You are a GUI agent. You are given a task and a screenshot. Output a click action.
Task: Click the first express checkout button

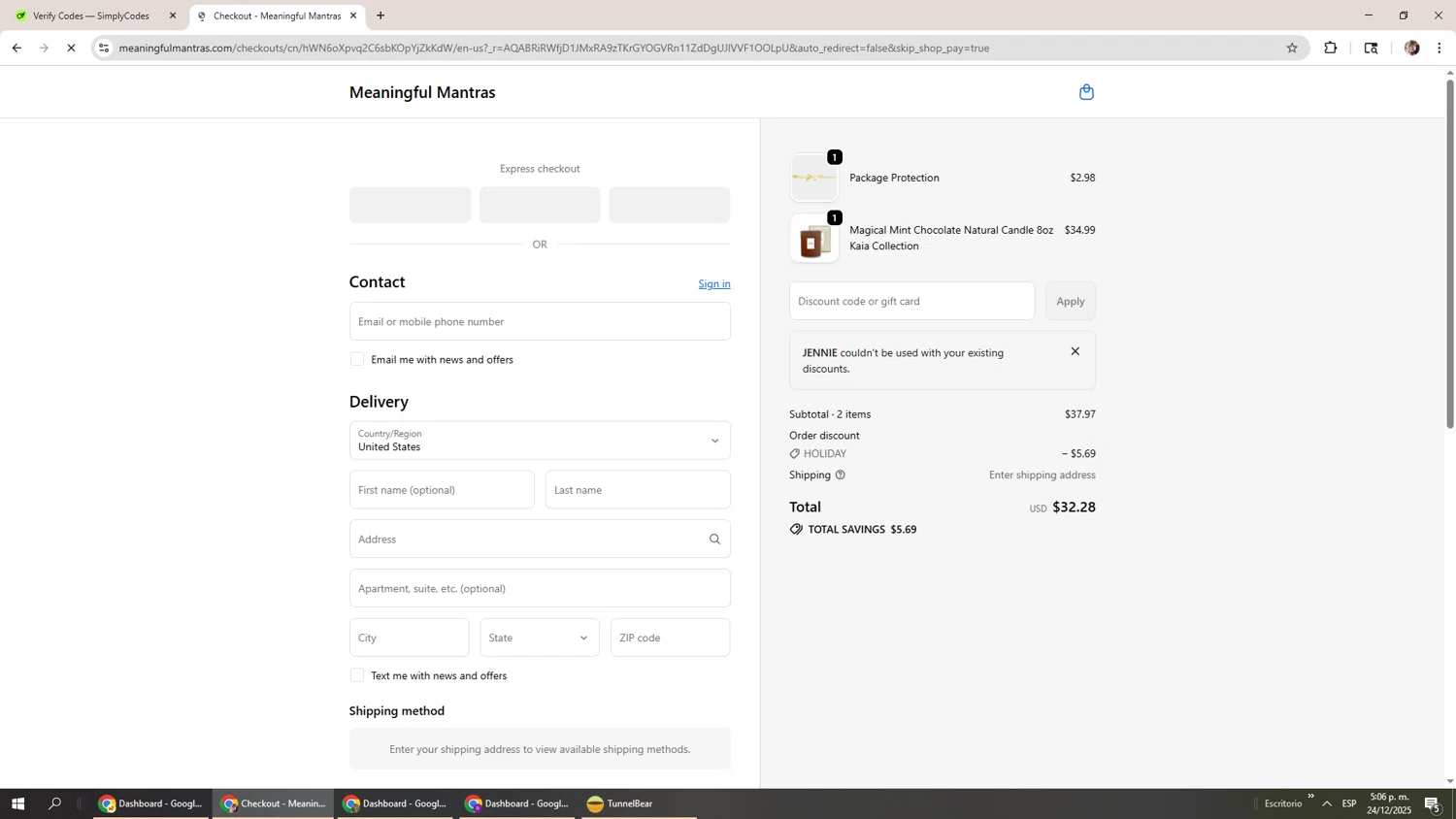click(410, 205)
